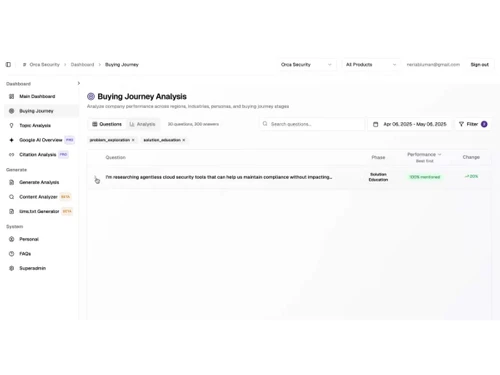
Task: Click the user email address in header
Action: 433,65
